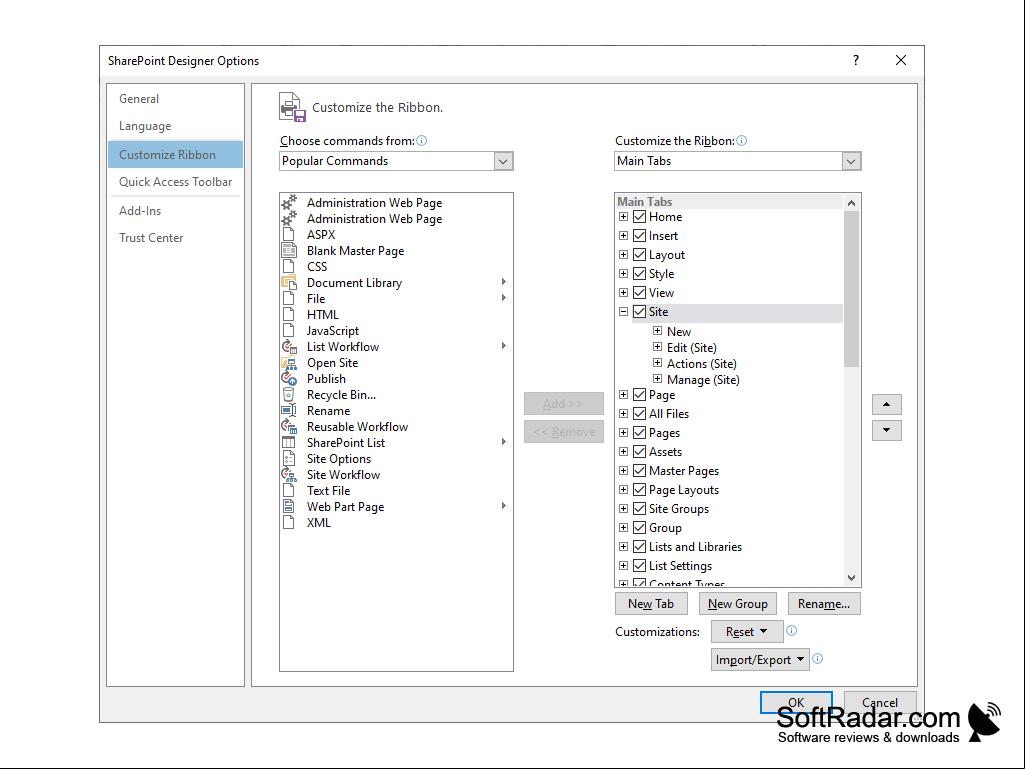
Task: Click the Publish command icon
Action: click(289, 379)
